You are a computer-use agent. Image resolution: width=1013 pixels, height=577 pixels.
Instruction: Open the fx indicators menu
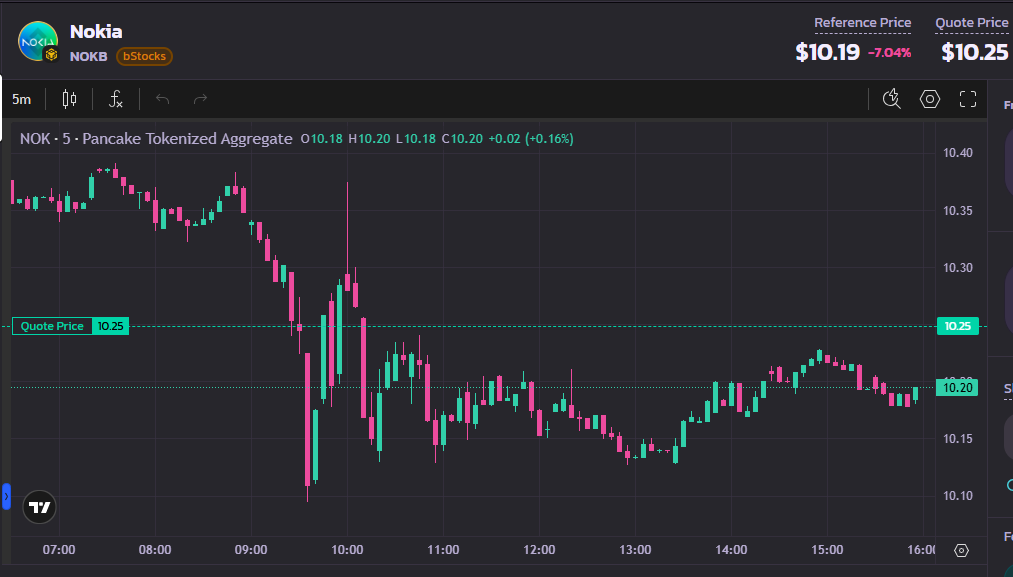(116, 100)
